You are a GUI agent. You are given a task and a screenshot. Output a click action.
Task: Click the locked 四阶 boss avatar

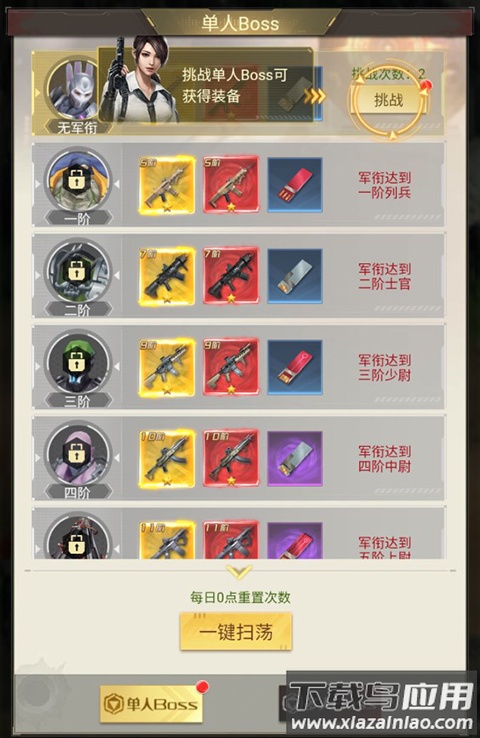pyautogui.click(x=78, y=455)
